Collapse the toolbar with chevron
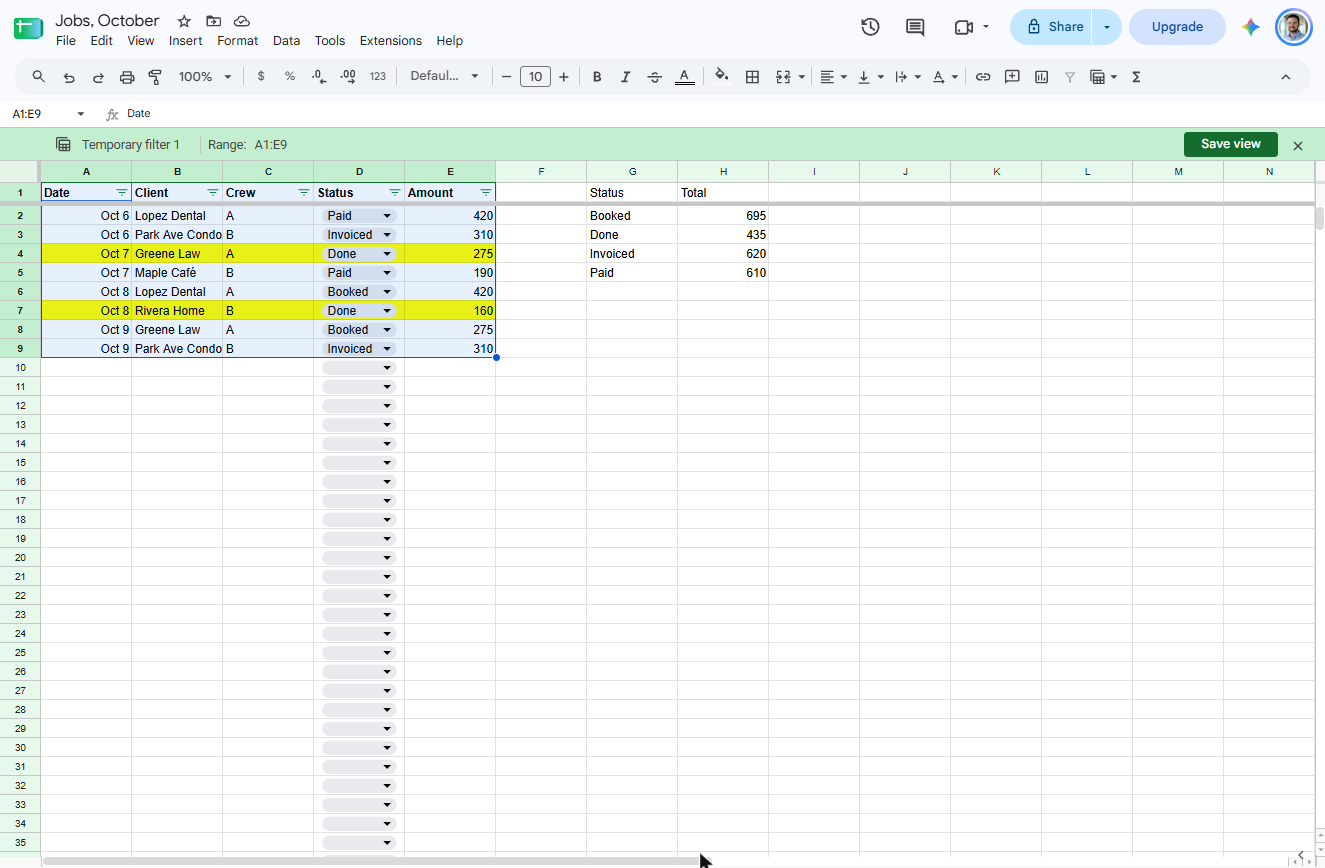This screenshot has height=868, width=1325. pyautogui.click(x=1286, y=77)
